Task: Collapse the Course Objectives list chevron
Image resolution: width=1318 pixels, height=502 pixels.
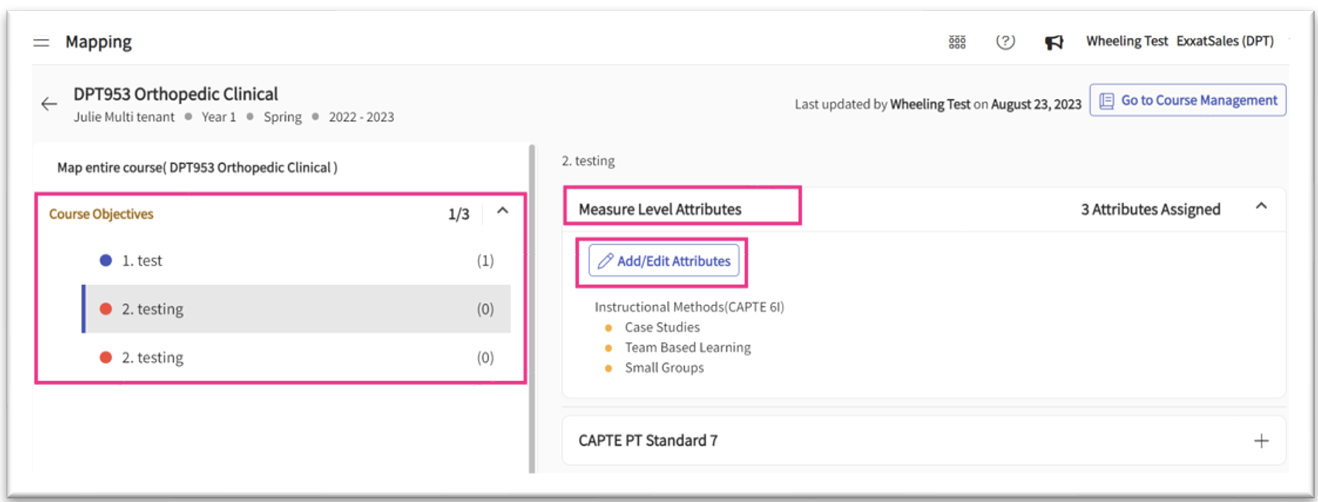Action: click(502, 211)
